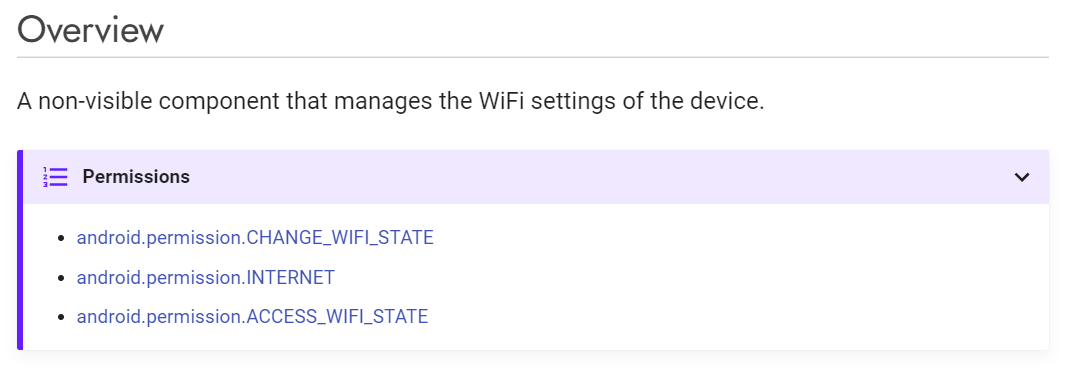Click the Overview heading

point(90,30)
